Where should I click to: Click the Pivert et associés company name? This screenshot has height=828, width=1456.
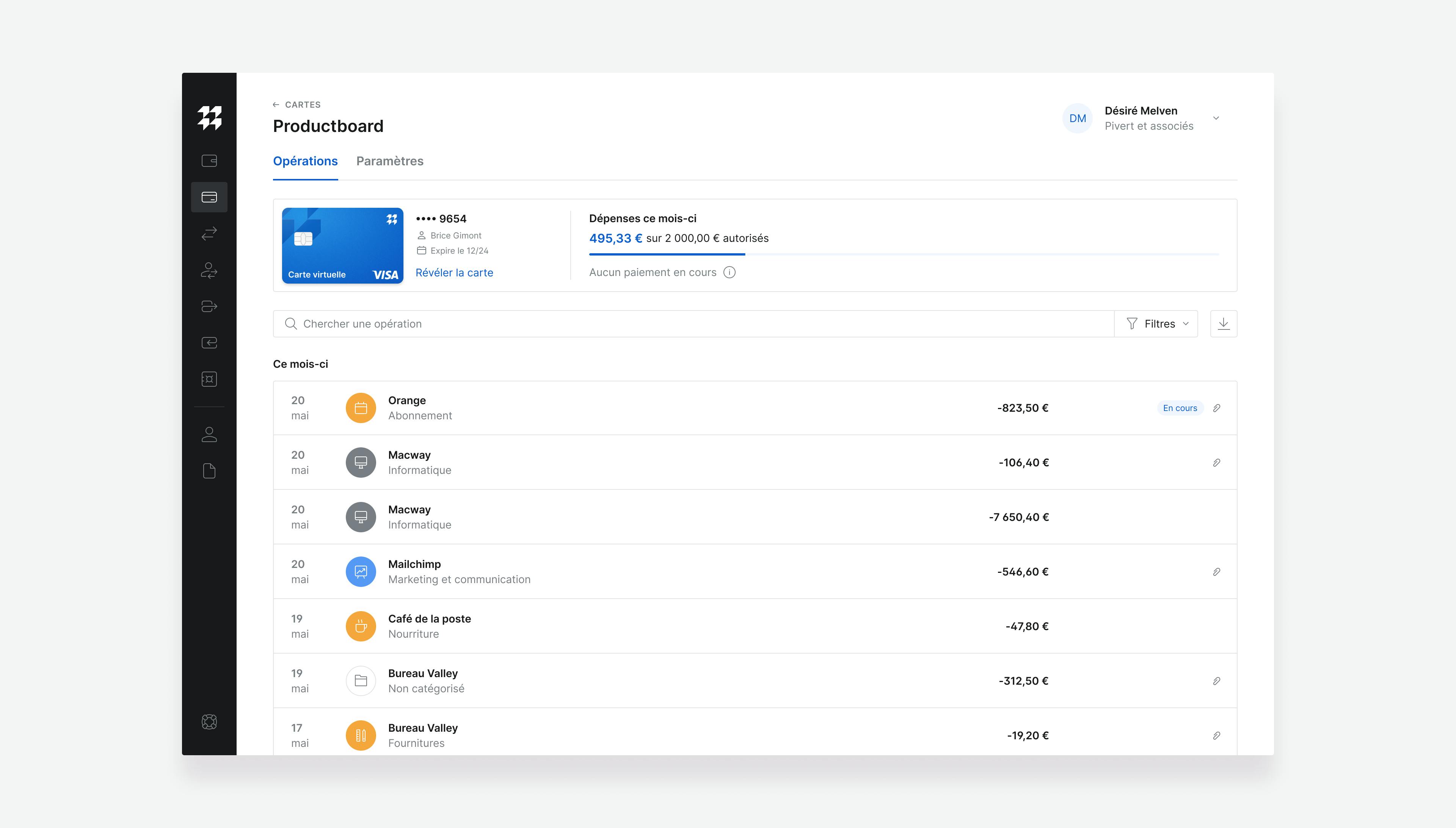(1149, 126)
